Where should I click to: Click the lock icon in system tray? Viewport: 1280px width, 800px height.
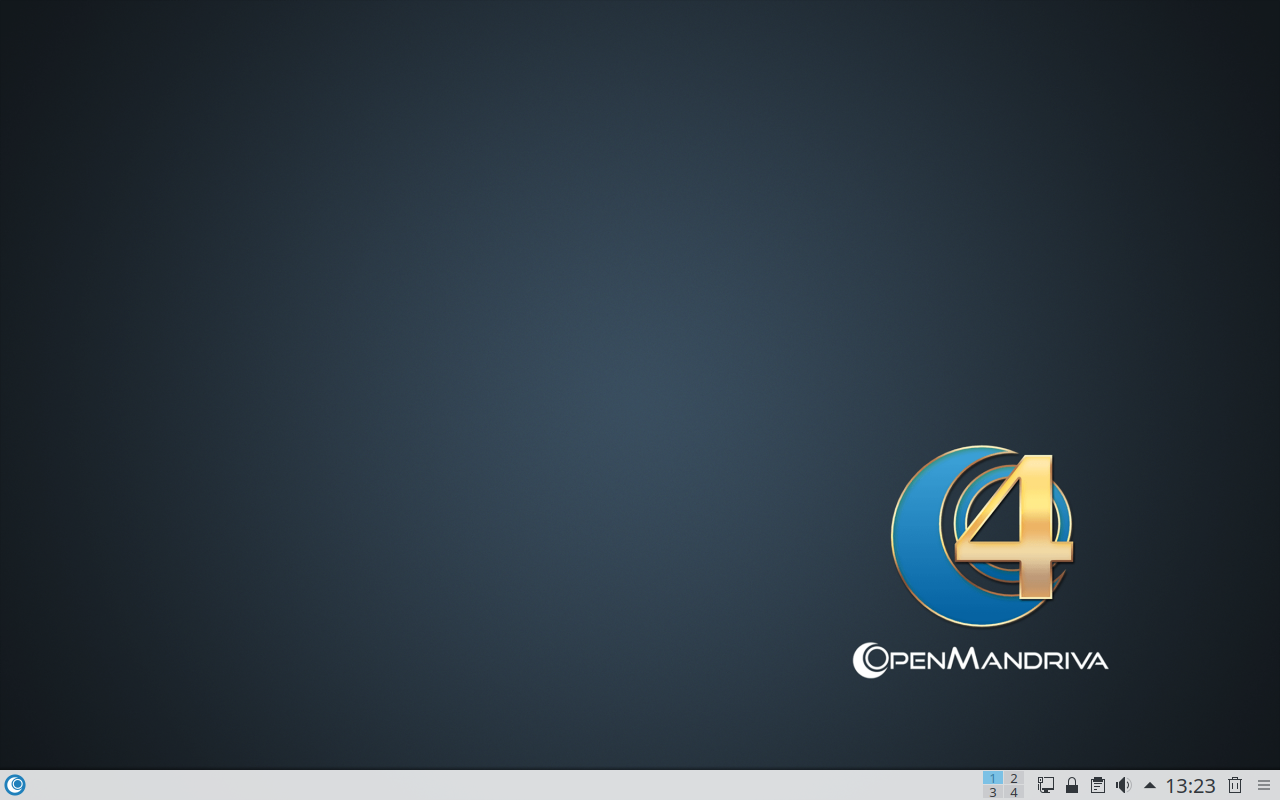(1072, 785)
